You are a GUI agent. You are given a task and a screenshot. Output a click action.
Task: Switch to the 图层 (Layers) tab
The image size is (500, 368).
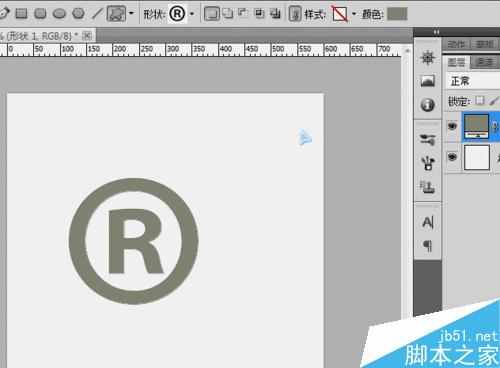tap(456, 62)
